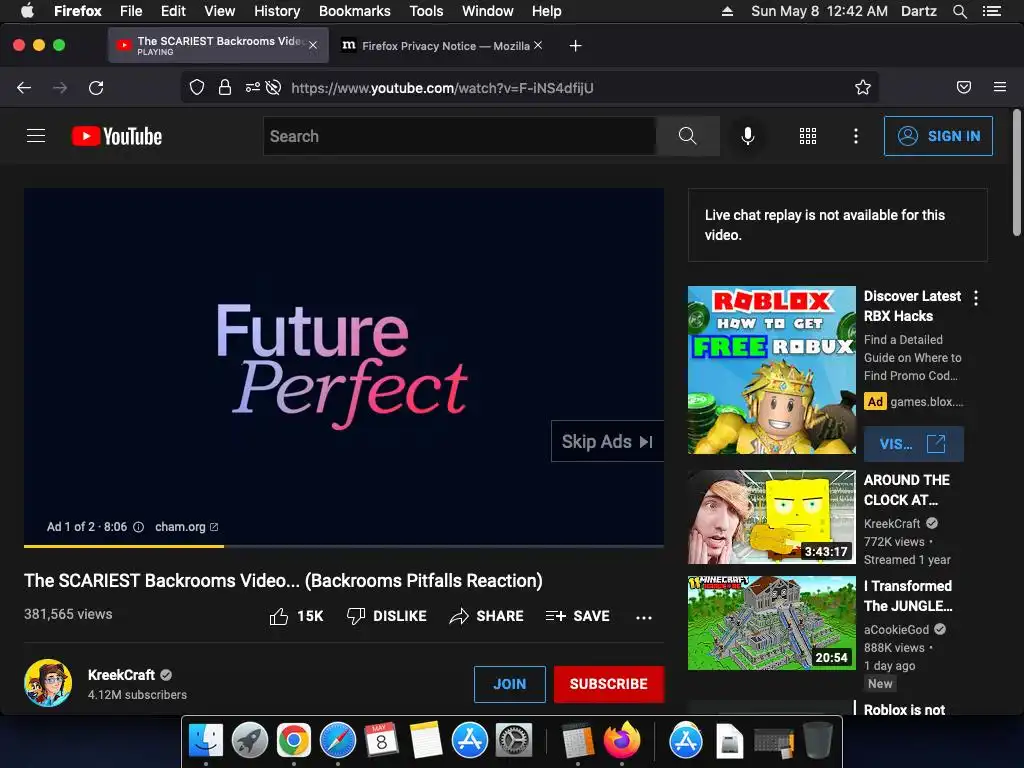Switch to Firefox Privacy Notice tab

442,46
